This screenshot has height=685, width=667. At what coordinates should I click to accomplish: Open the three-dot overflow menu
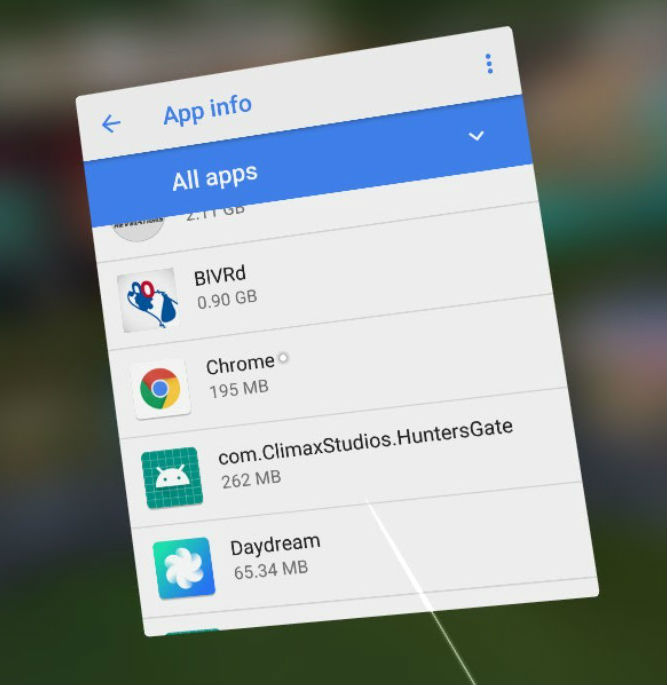tap(488, 64)
